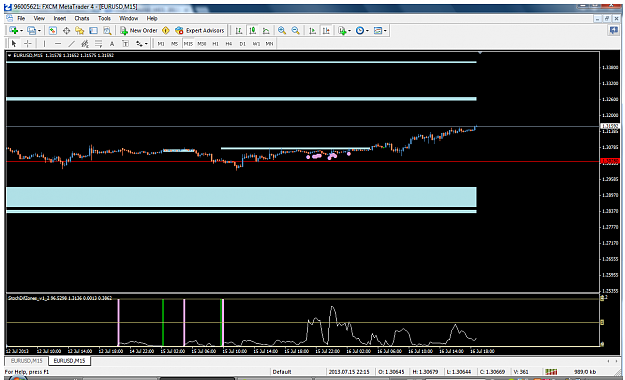Screen dimensions: 625x380
Task: Draw a vertical line tool
Action: pos(44,43)
